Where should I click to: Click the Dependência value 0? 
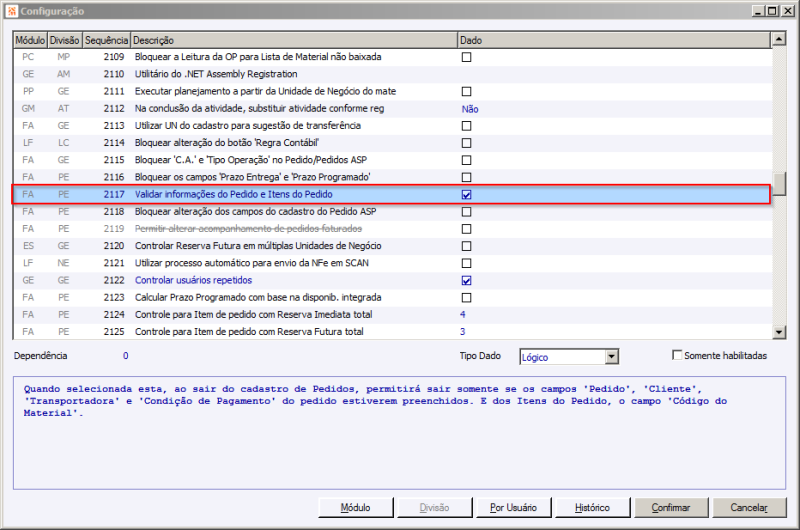pos(126,356)
